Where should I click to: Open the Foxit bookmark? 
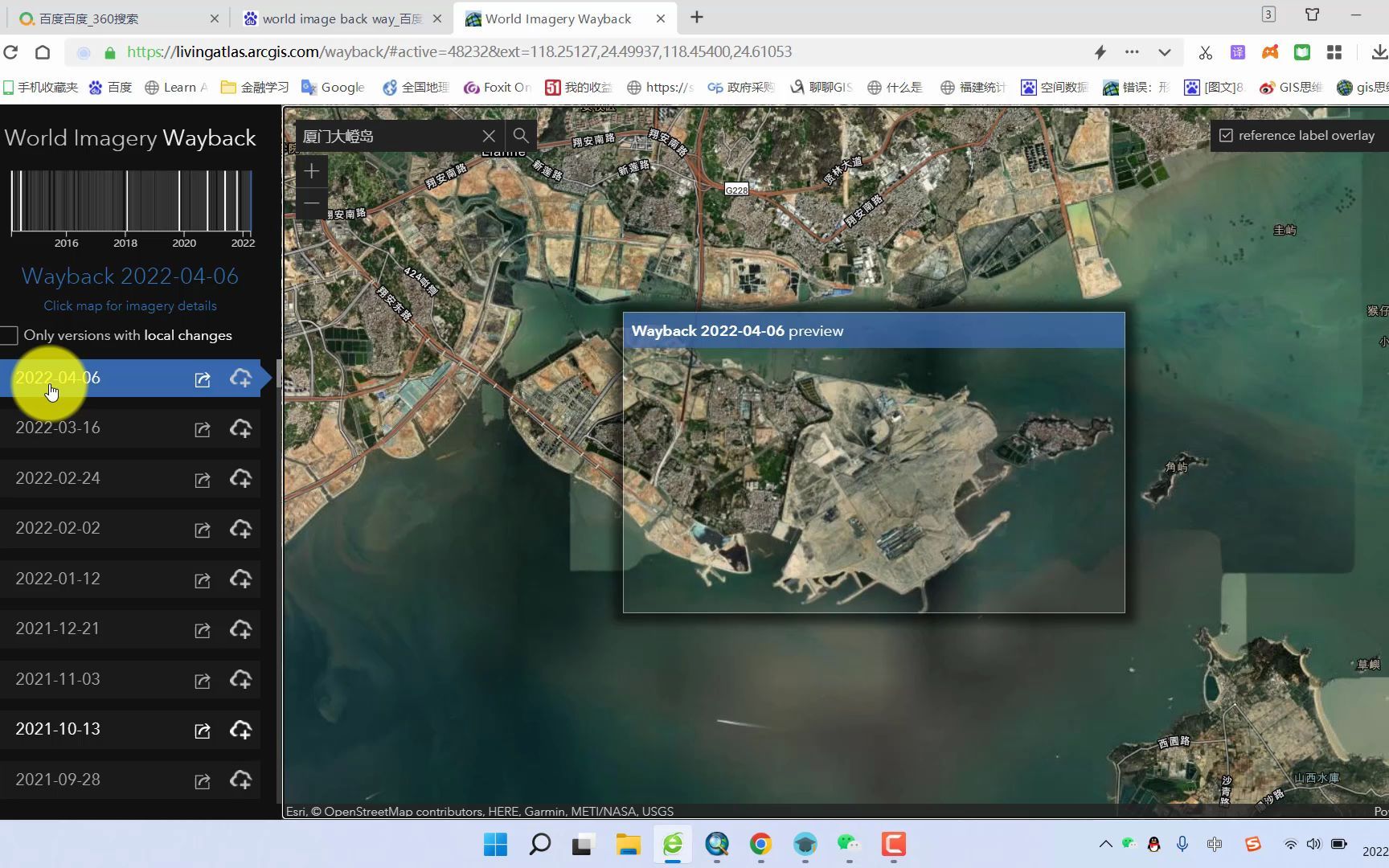(498, 87)
